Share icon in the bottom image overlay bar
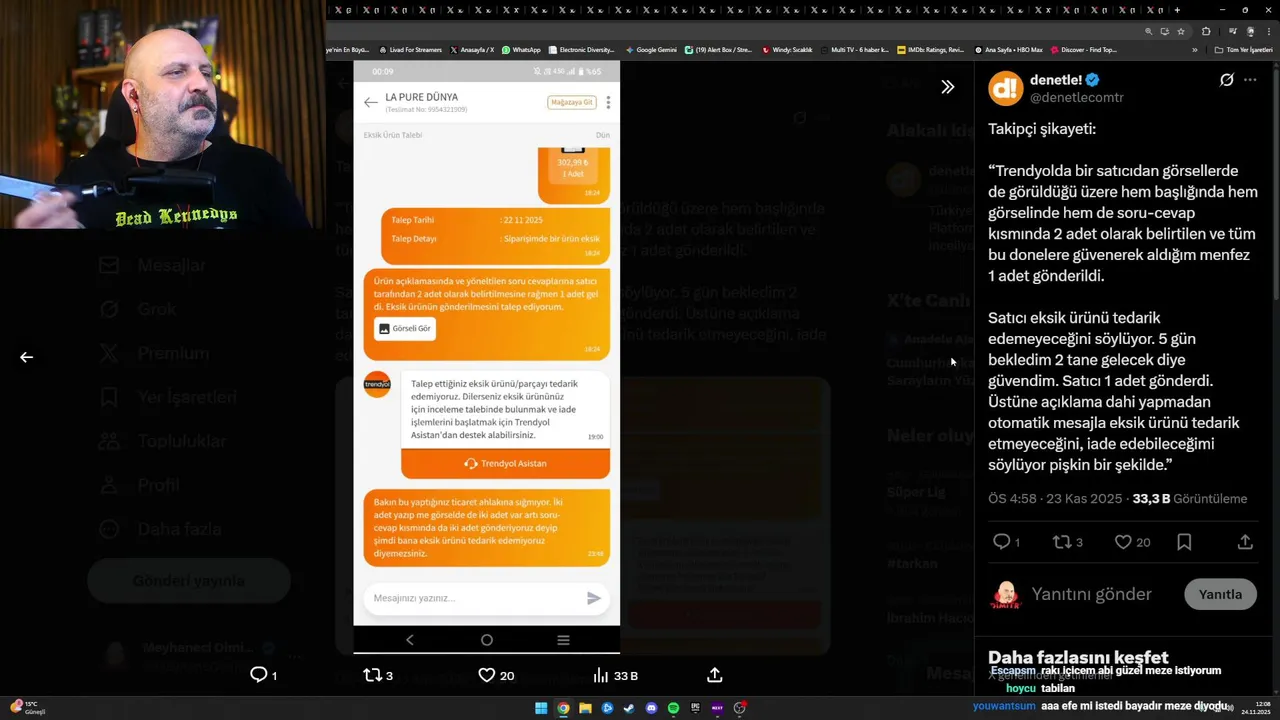The image size is (1280, 720). [x=714, y=675]
